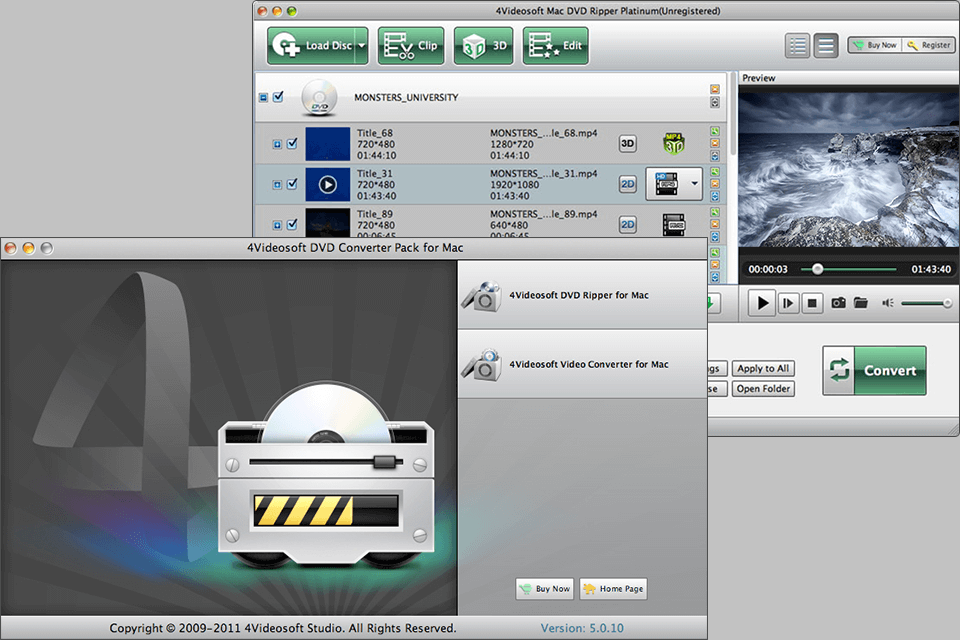Click the 2D label on Title_89

(627, 224)
